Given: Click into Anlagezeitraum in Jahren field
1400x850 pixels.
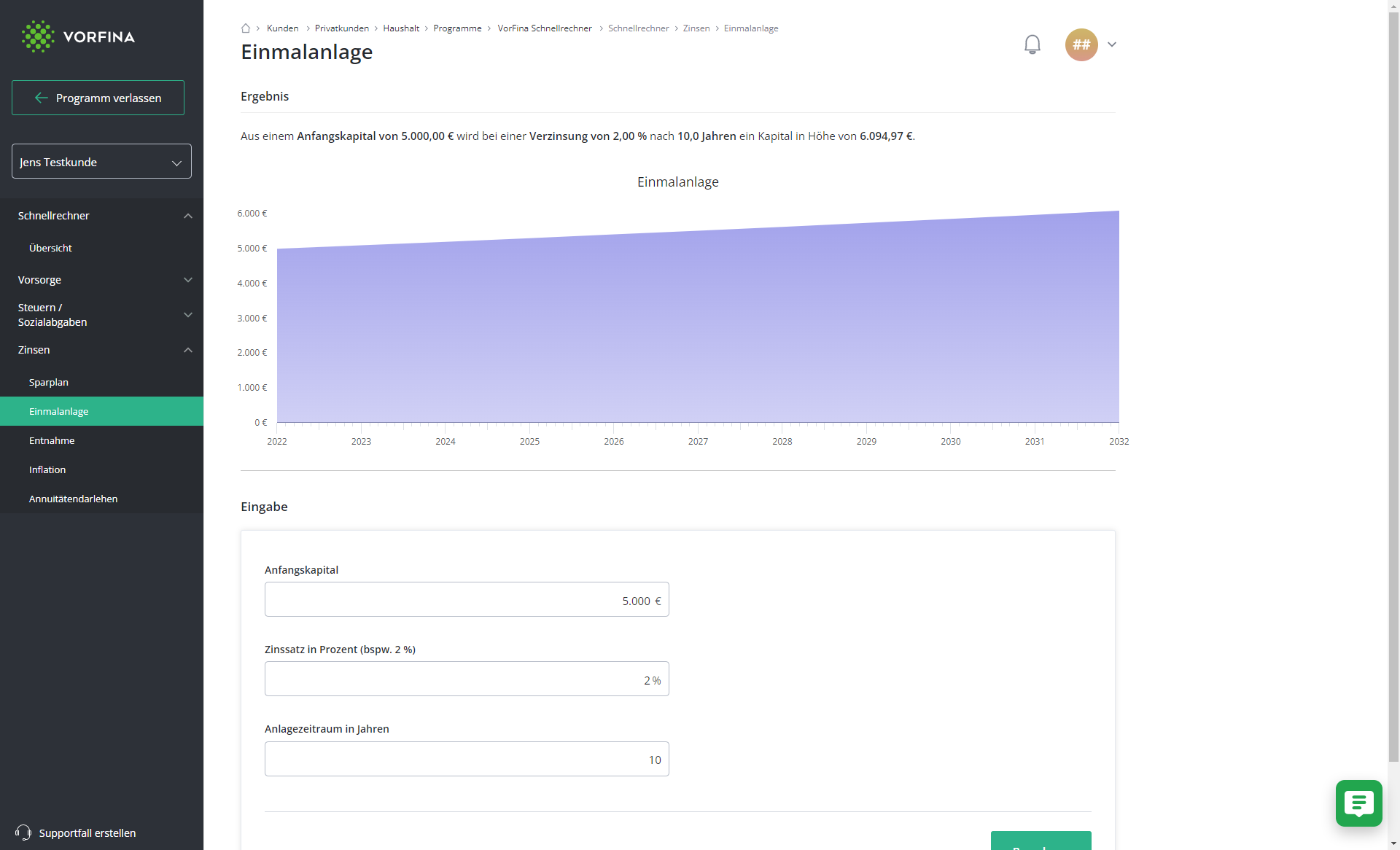Looking at the screenshot, I should tap(467, 759).
